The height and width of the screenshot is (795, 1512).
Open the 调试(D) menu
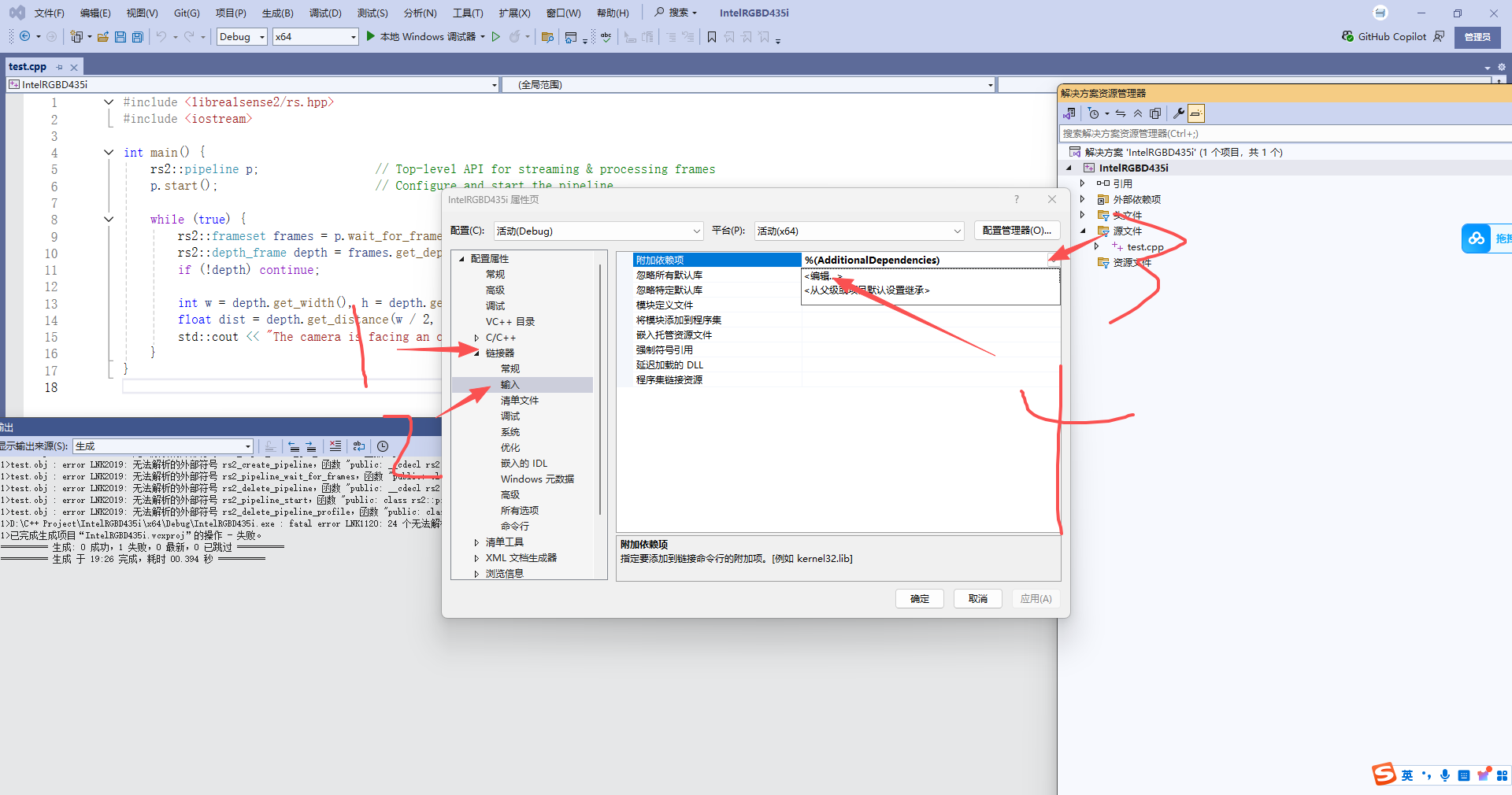[x=325, y=13]
